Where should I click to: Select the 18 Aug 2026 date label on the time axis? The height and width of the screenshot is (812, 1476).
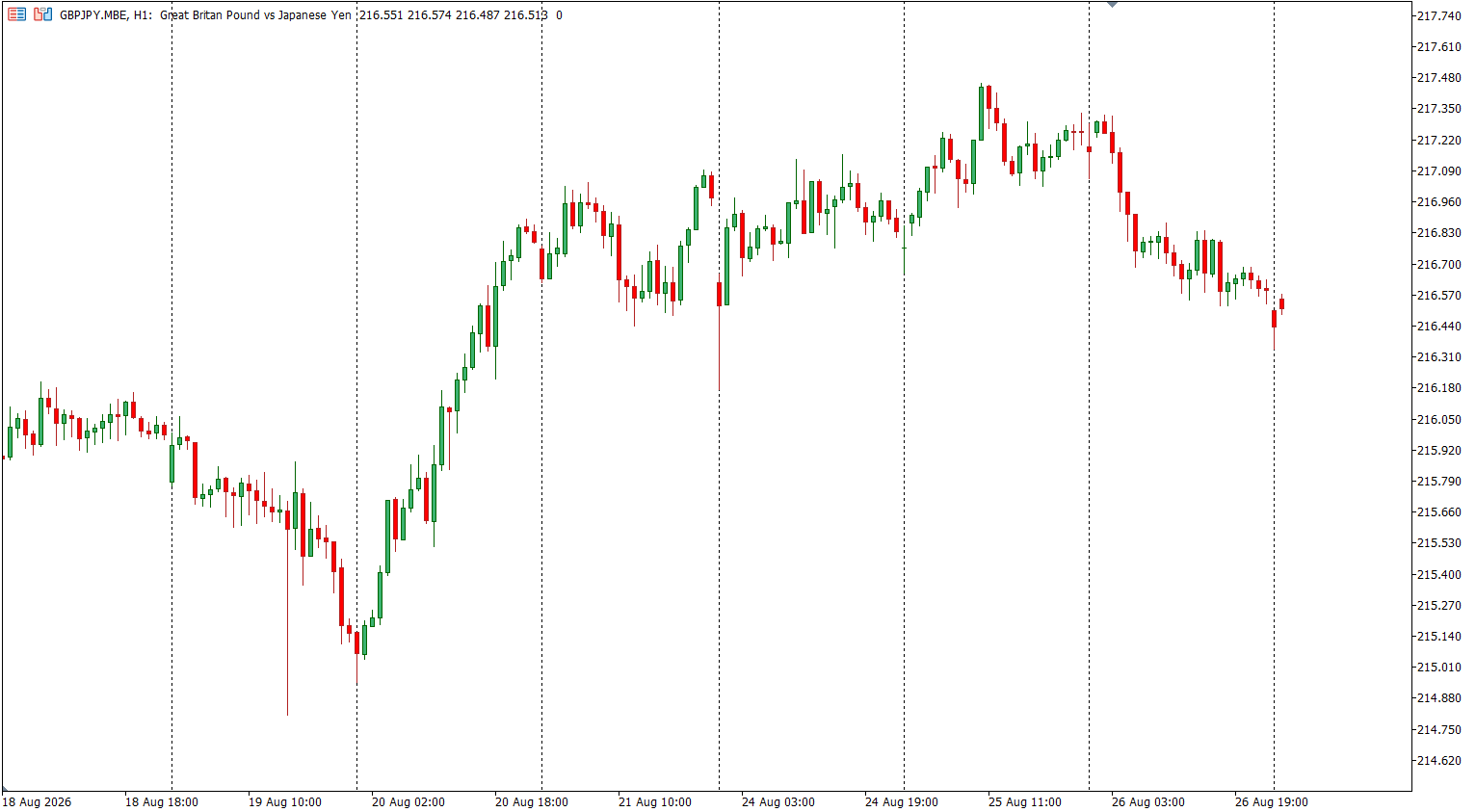point(37,801)
